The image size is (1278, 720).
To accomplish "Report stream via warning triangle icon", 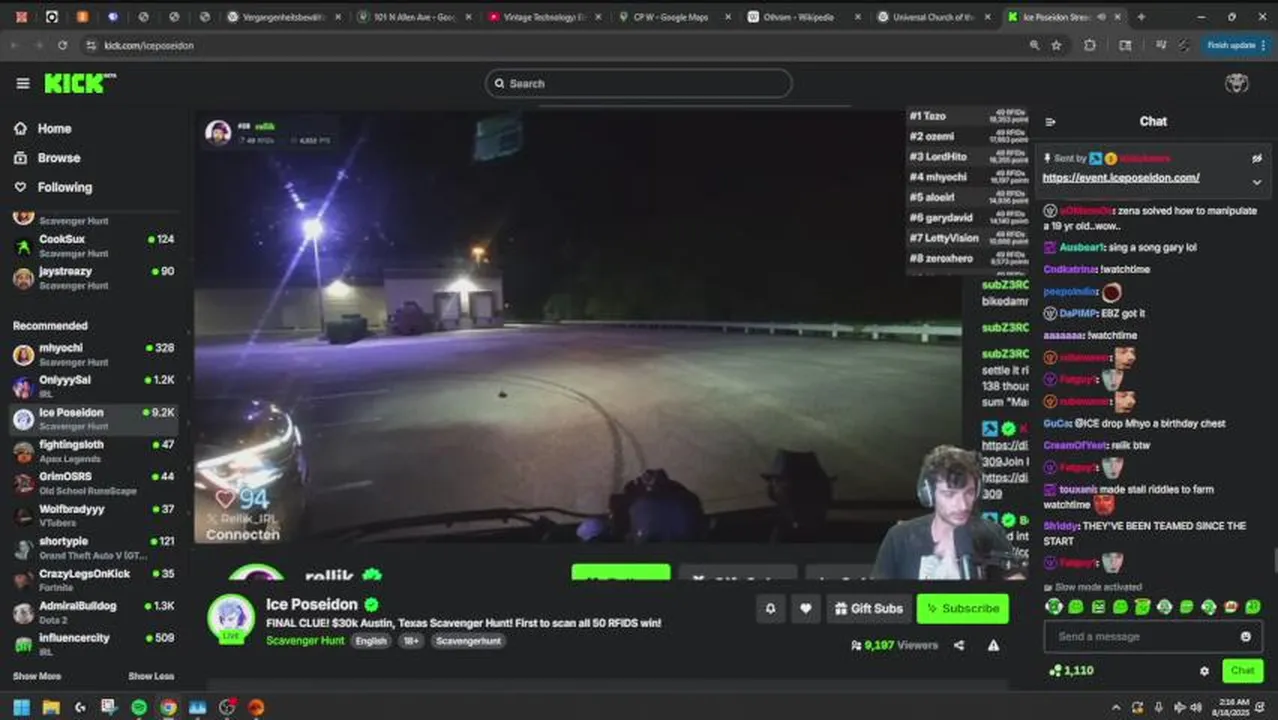I will click(x=993, y=646).
